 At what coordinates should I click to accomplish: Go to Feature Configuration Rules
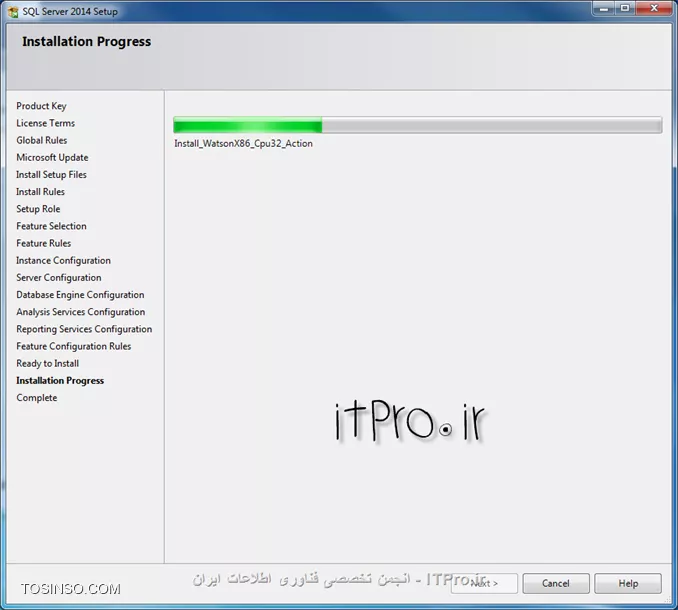74,346
